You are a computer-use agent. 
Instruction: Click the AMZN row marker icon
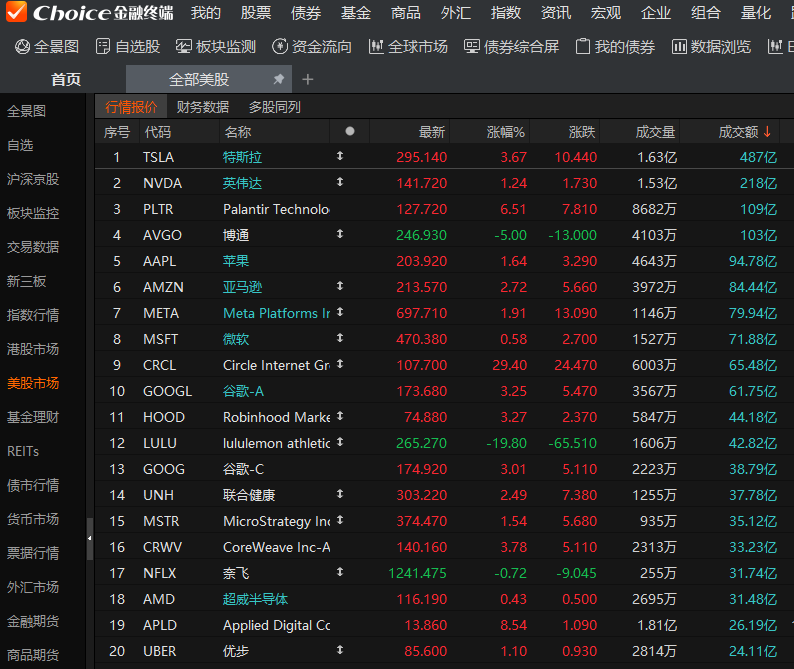pos(340,286)
